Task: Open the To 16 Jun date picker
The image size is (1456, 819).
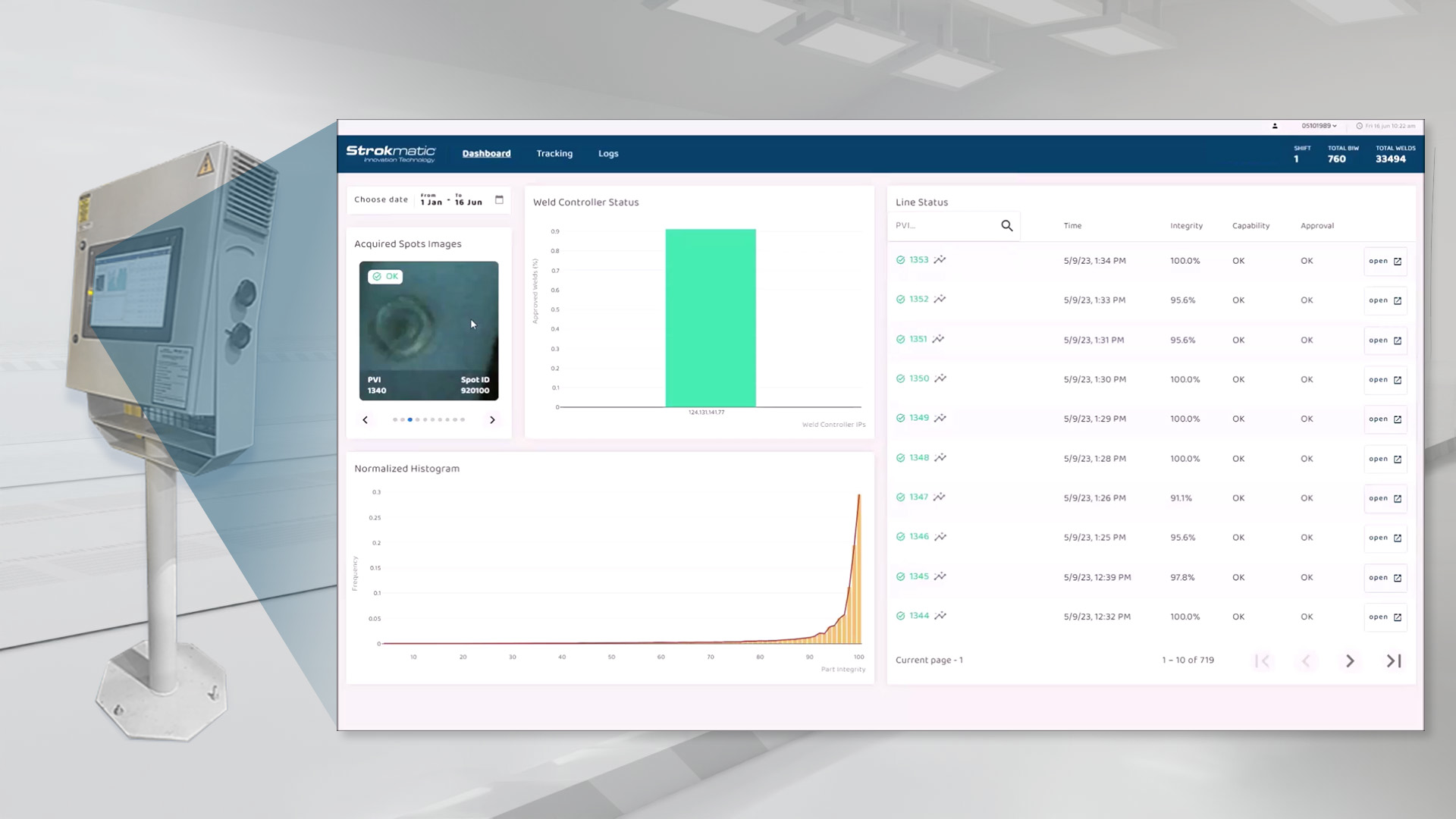Action: (468, 202)
